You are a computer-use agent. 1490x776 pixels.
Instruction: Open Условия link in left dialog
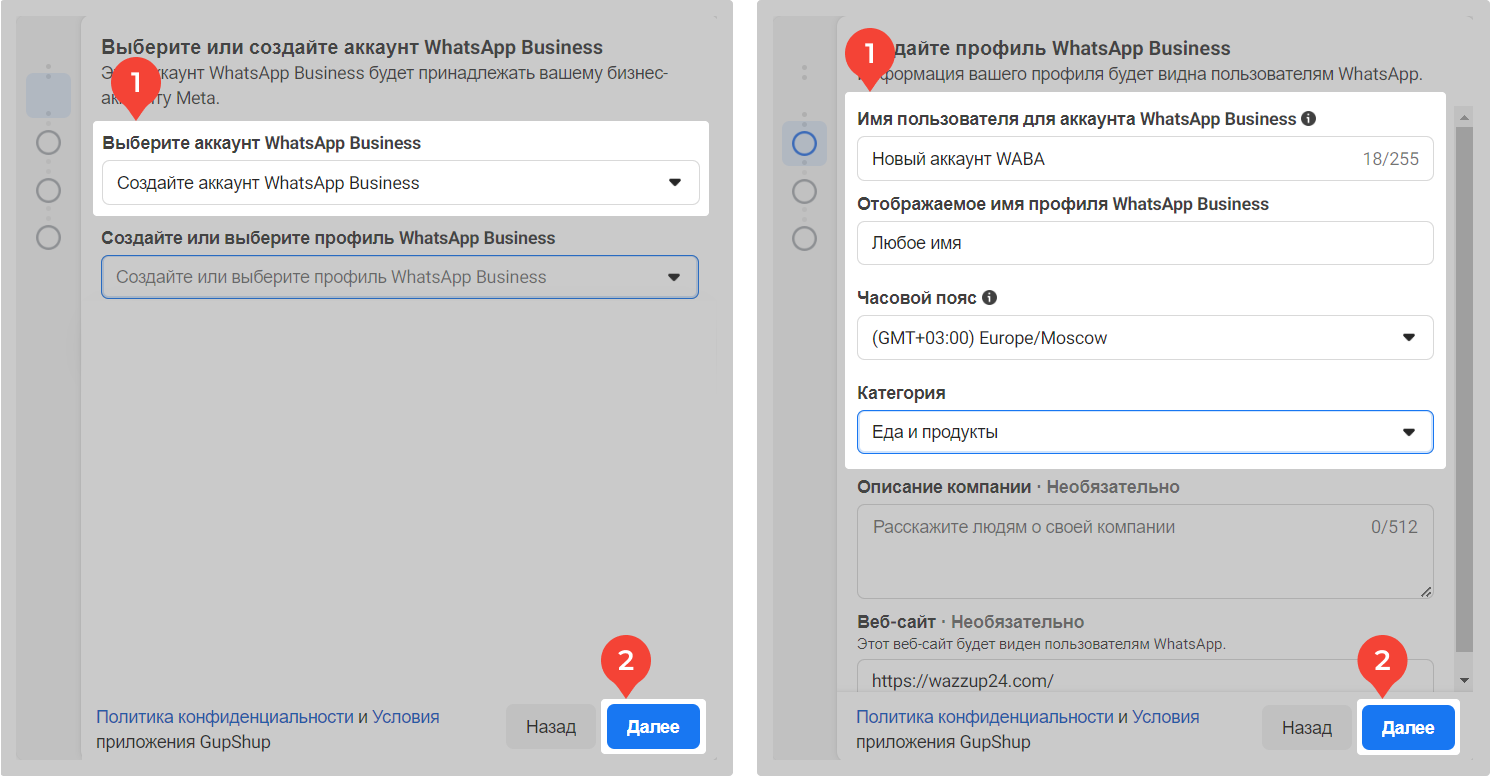click(x=406, y=717)
